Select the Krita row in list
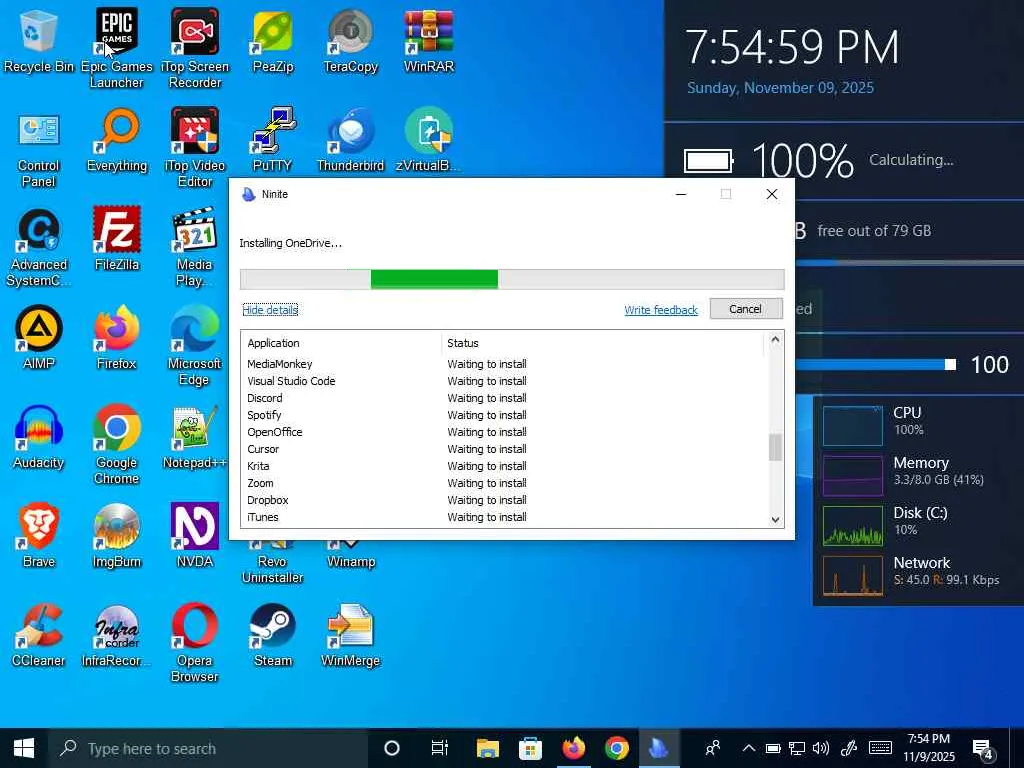The height and width of the screenshot is (768, 1024). (504, 466)
